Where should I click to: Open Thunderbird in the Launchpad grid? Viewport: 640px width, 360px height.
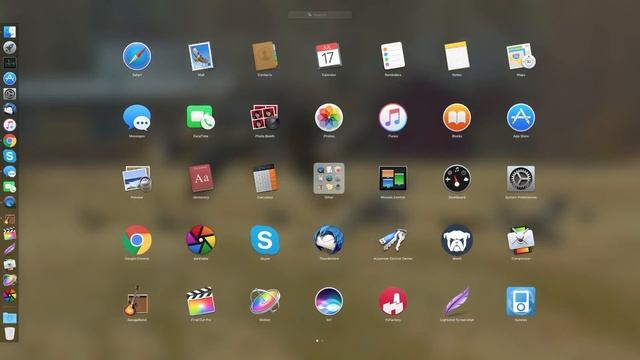[x=329, y=240]
